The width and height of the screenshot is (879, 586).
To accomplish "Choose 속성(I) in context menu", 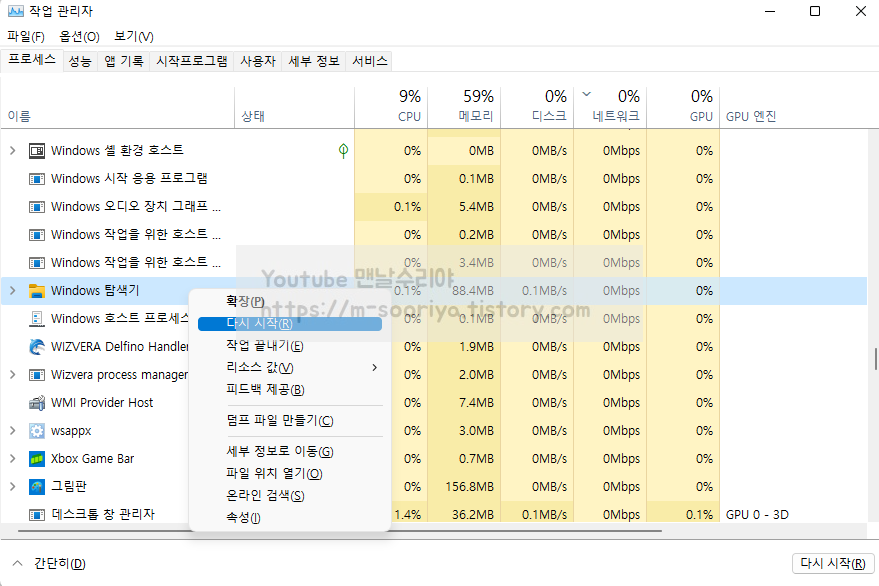I will [290, 518].
